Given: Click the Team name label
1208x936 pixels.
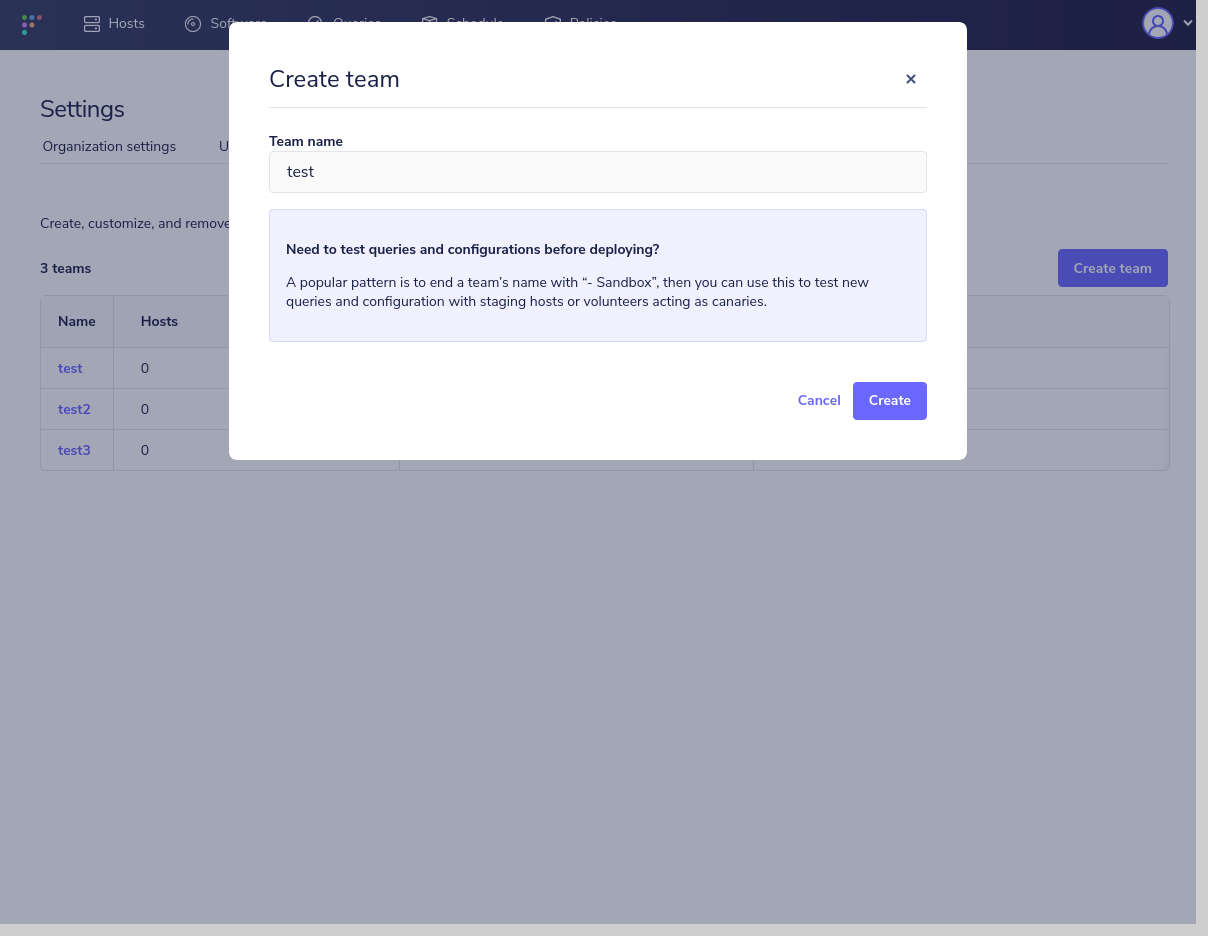Looking at the screenshot, I should [306, 142].
